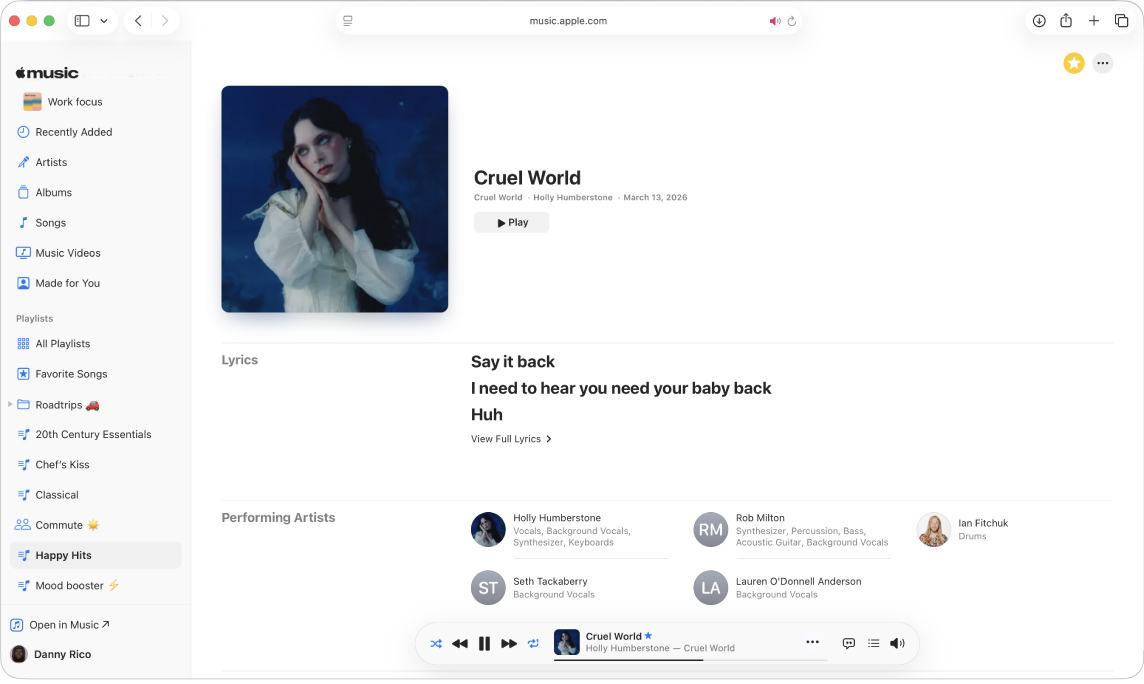Open Rob Milton's RM avatar
Image resolution: width=1144 pixels, height=684 pixels.
711,530
